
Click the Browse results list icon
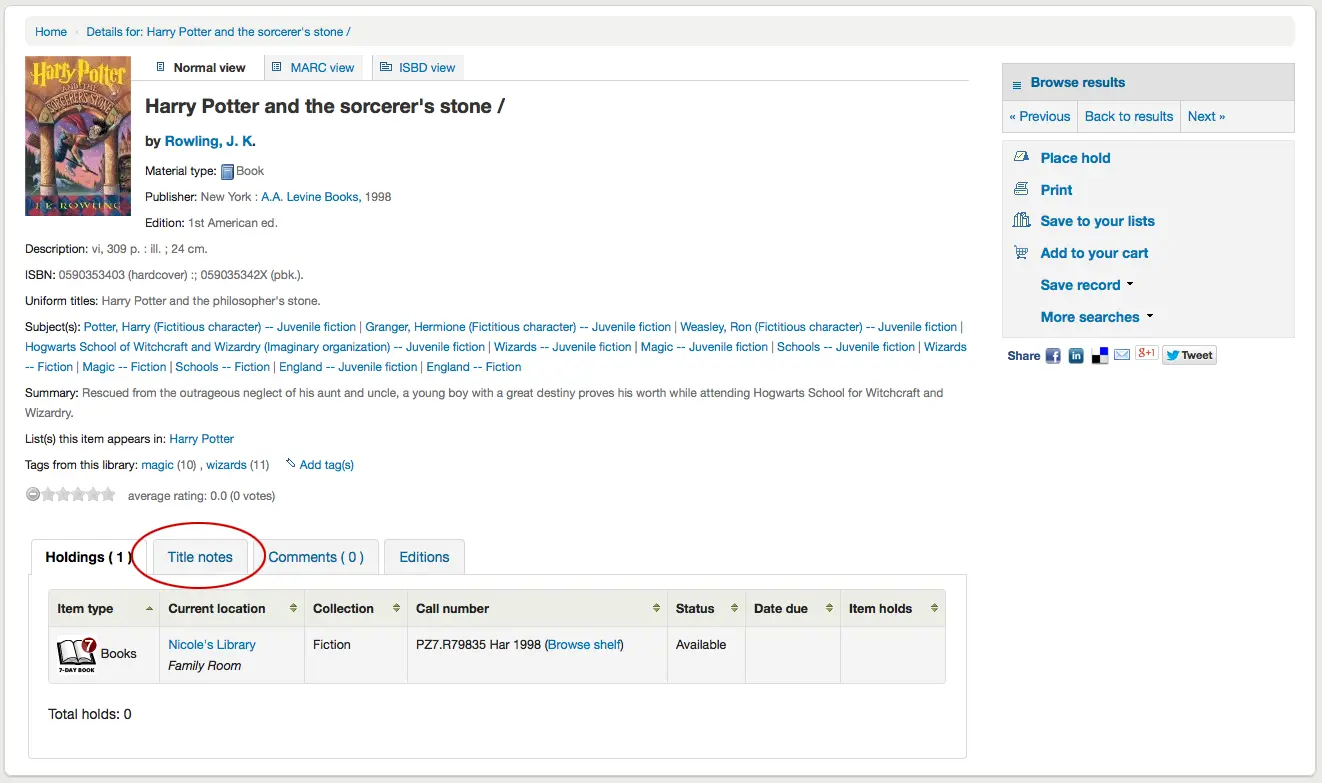[1017, 84]
